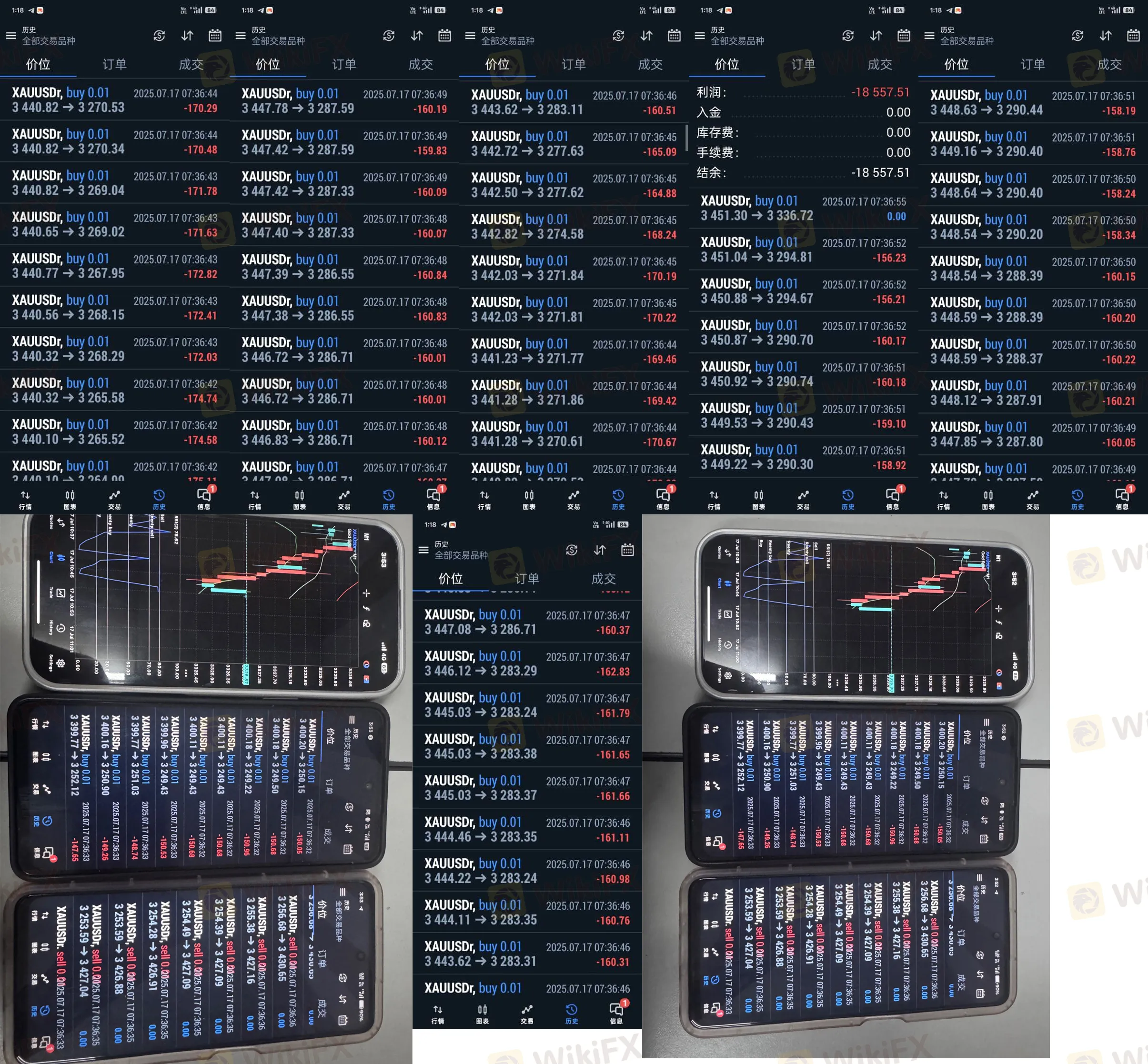This screenshot has width=1148, height=1064.
Task: Tap trade 3 440.82 → 3 270.53 entry
Action: (x=114, y=100)
